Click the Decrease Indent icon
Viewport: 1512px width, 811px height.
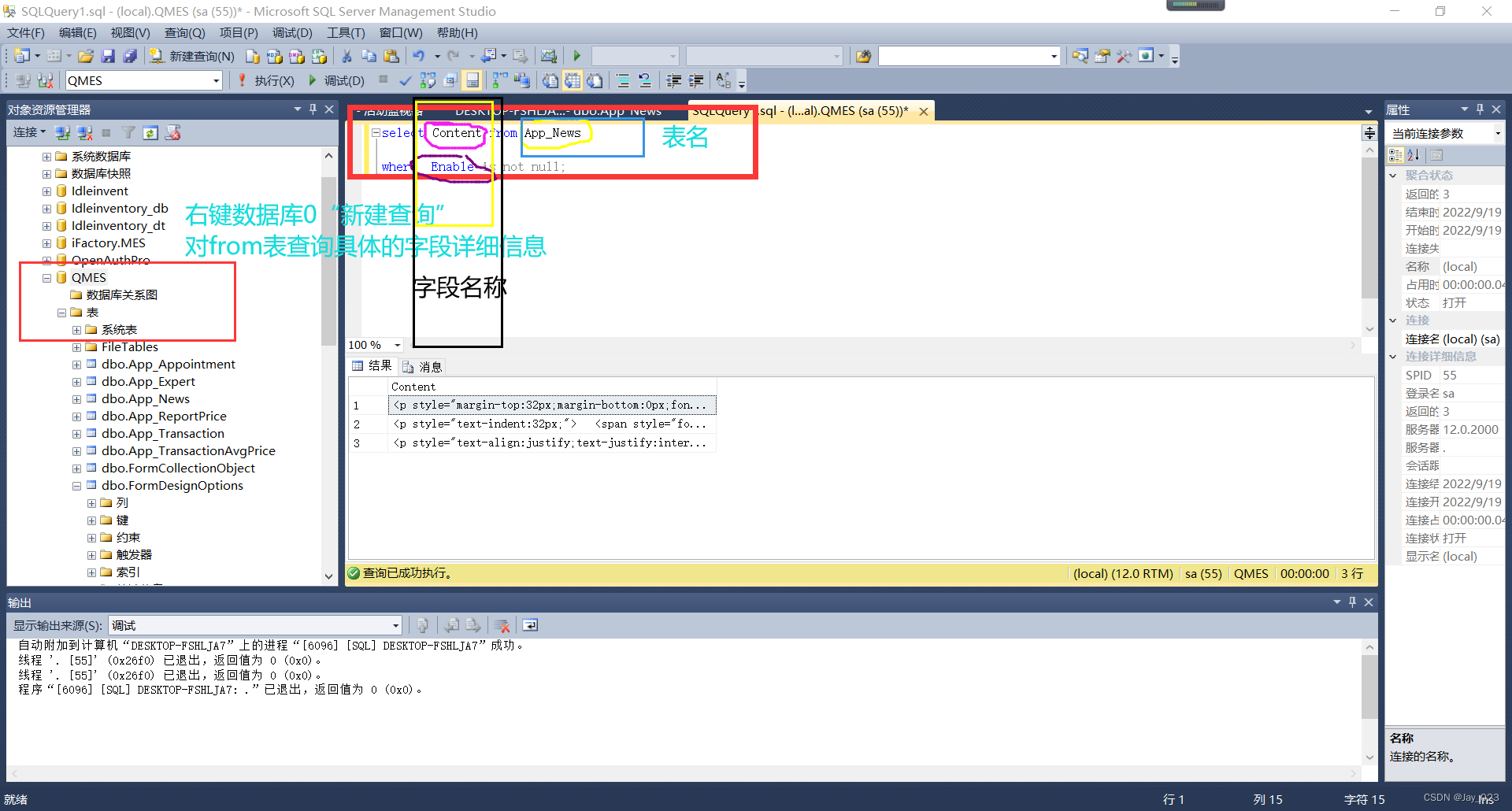coord(673,80)
